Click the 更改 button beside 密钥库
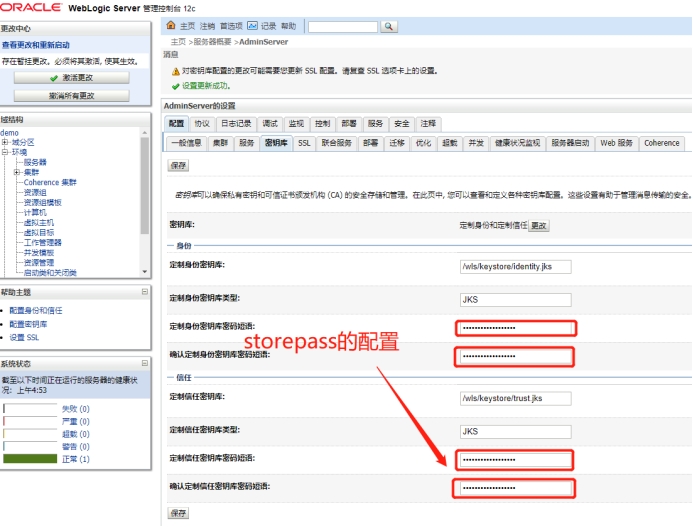 538,225
